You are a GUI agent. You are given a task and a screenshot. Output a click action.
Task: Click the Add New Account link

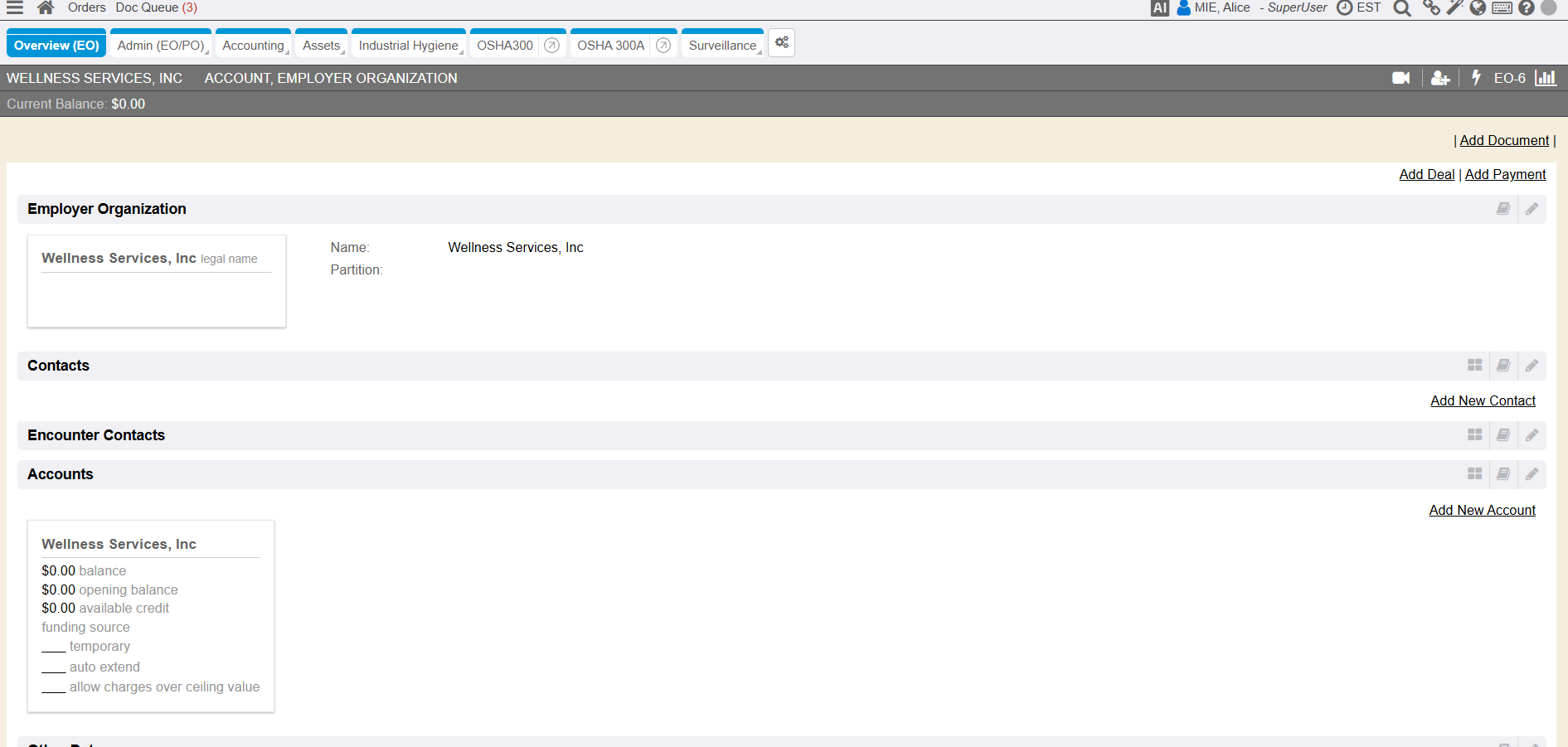tap(1482, 510)
